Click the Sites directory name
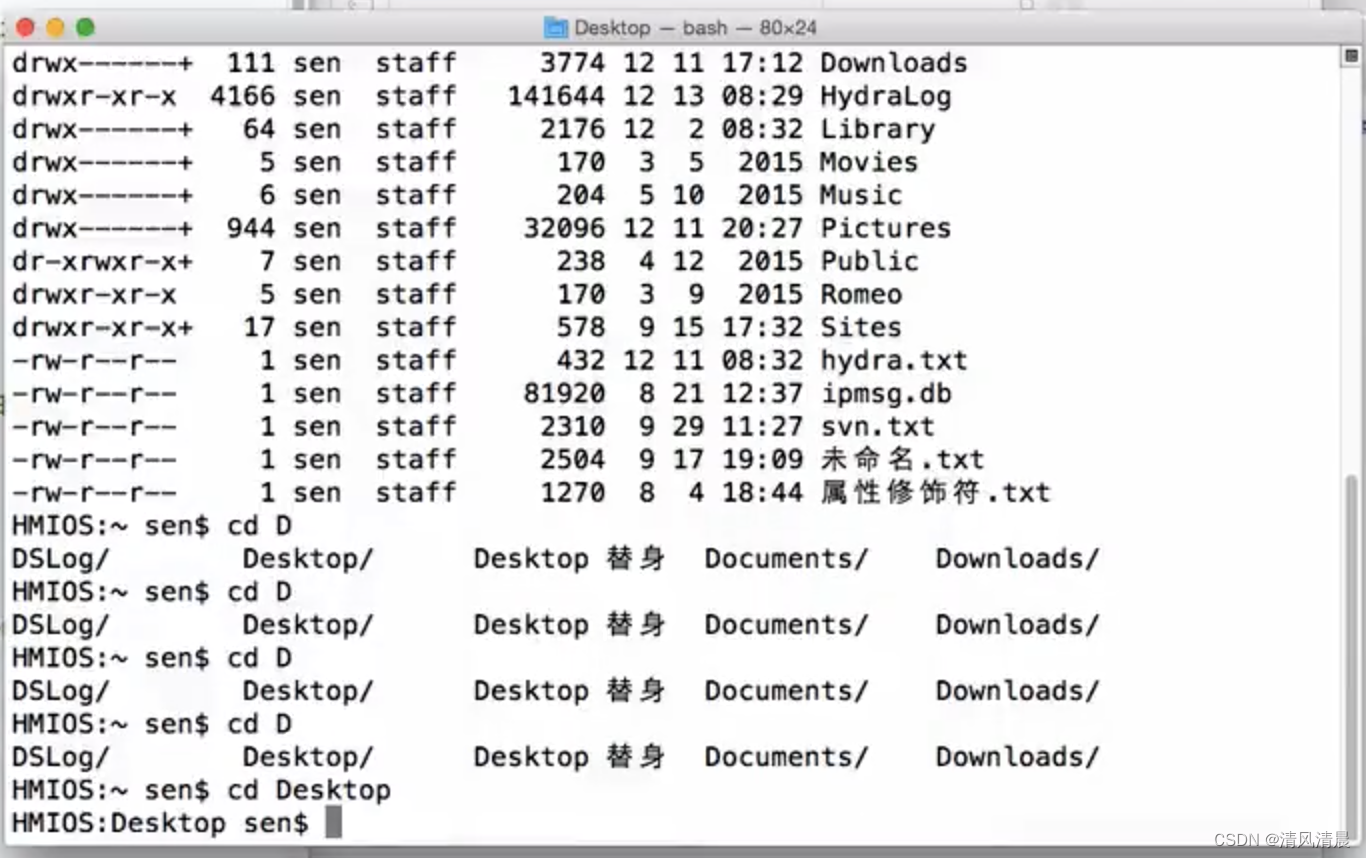The width and height of the screenshot is (1366, 858). click(861, 327)
